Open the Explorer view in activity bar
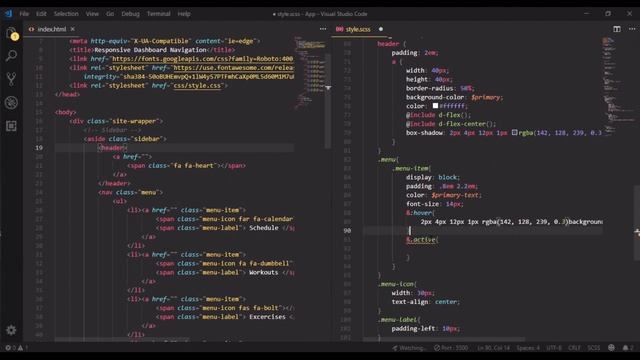The height and width of the screenshot is (360, 640). pos(11,33)
